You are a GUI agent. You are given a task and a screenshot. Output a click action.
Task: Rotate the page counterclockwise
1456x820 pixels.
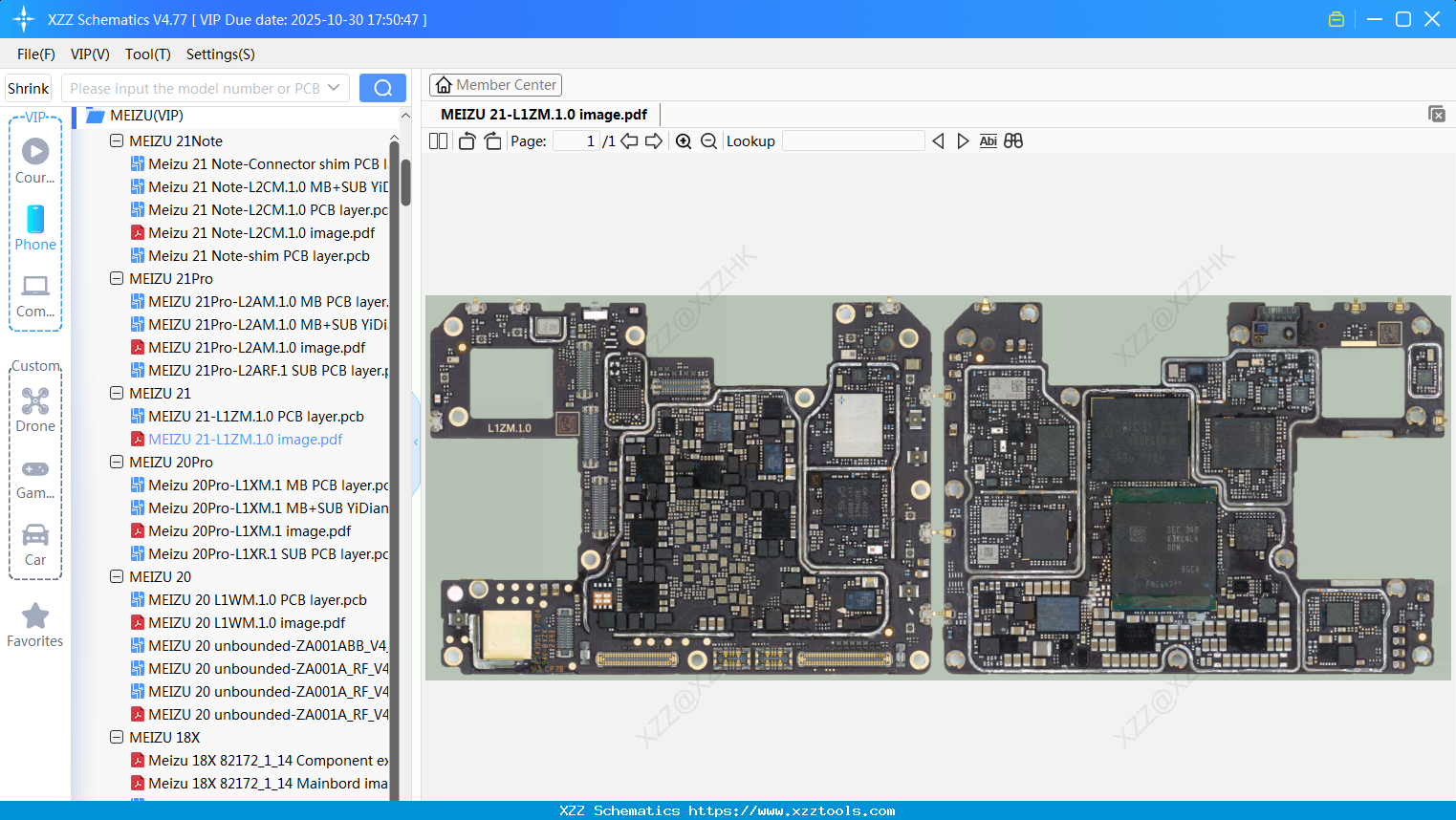(467, 141)
